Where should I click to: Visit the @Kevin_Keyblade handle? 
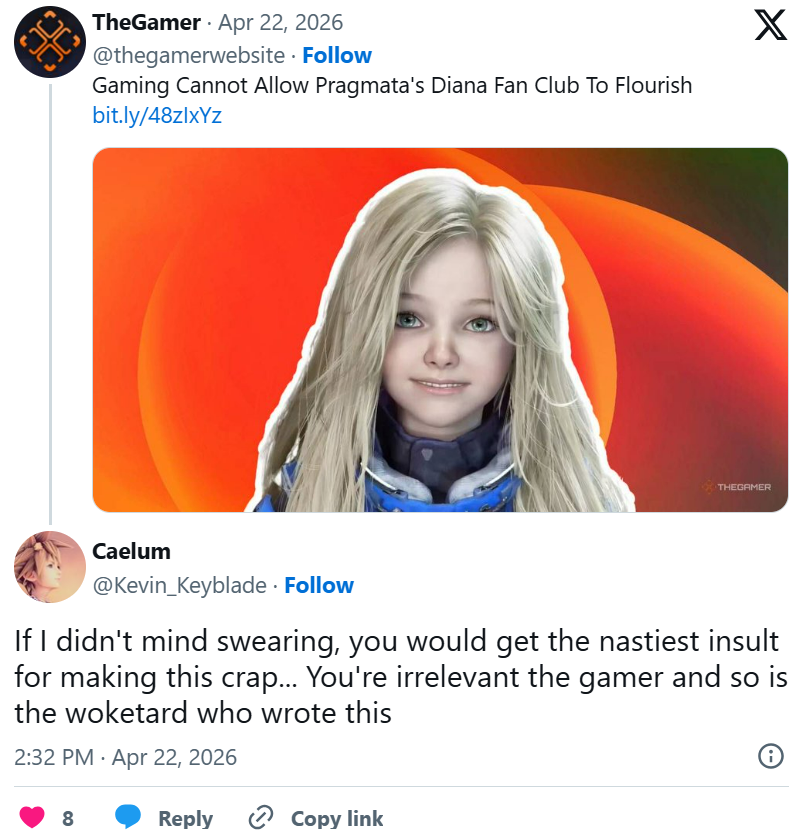pos(179,586)
